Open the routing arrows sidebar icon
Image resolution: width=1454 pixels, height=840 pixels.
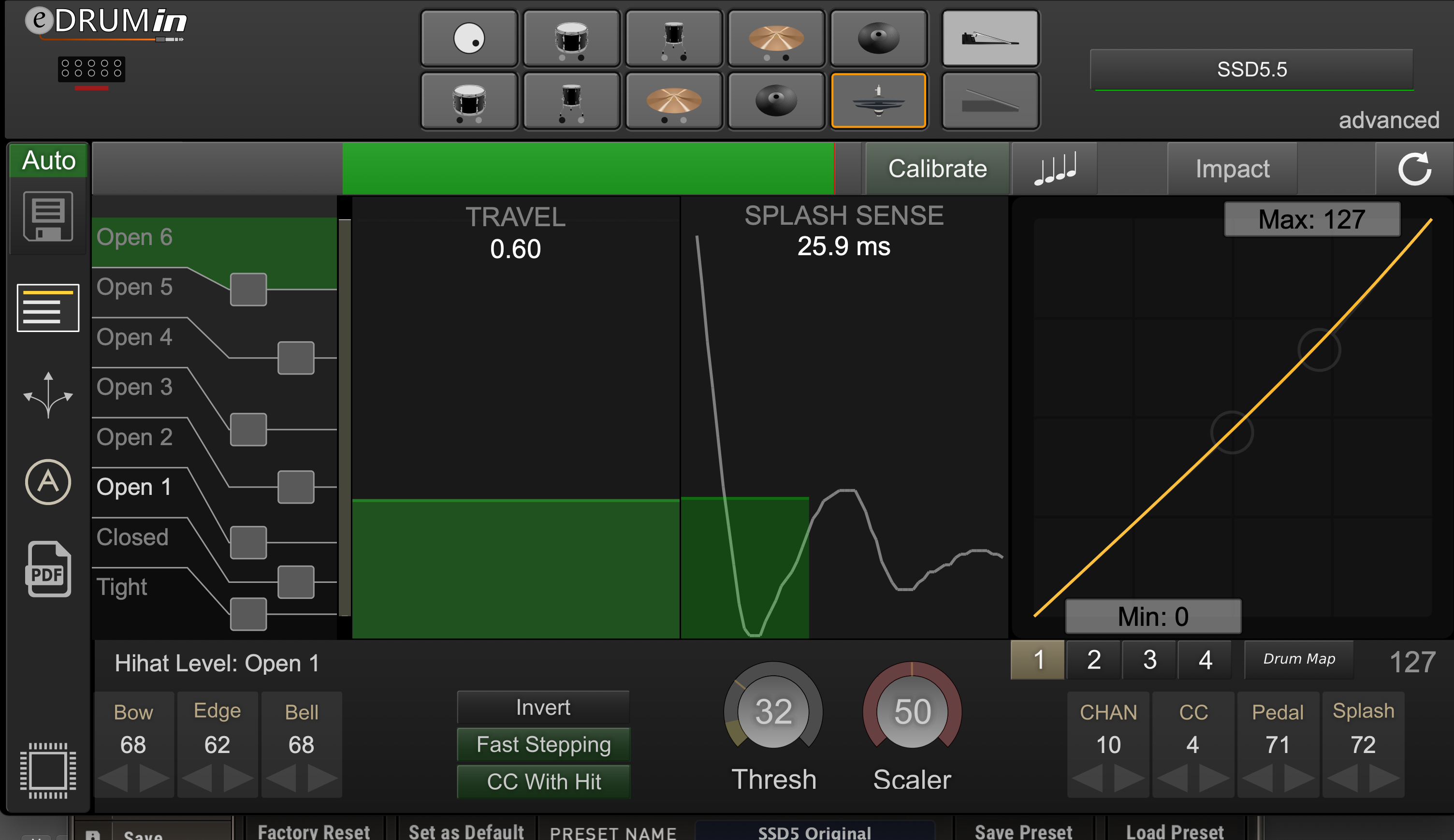click(x=48, y=395)
